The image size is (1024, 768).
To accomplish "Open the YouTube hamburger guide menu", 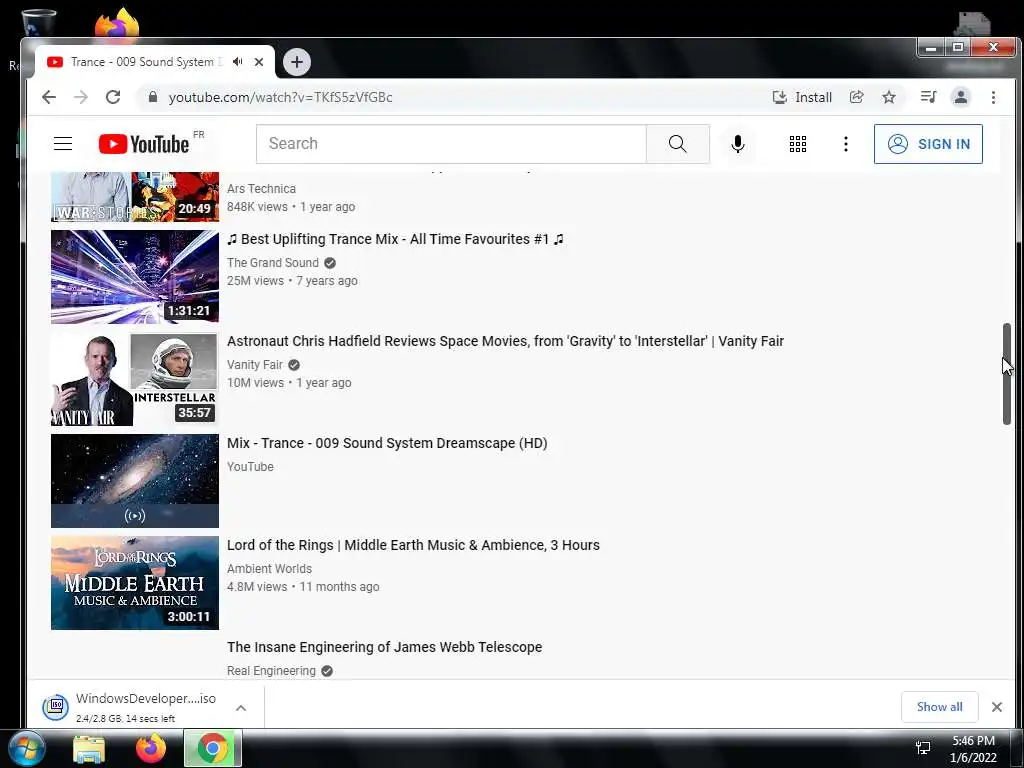I will pyautogui.click(x=63, y=144).
